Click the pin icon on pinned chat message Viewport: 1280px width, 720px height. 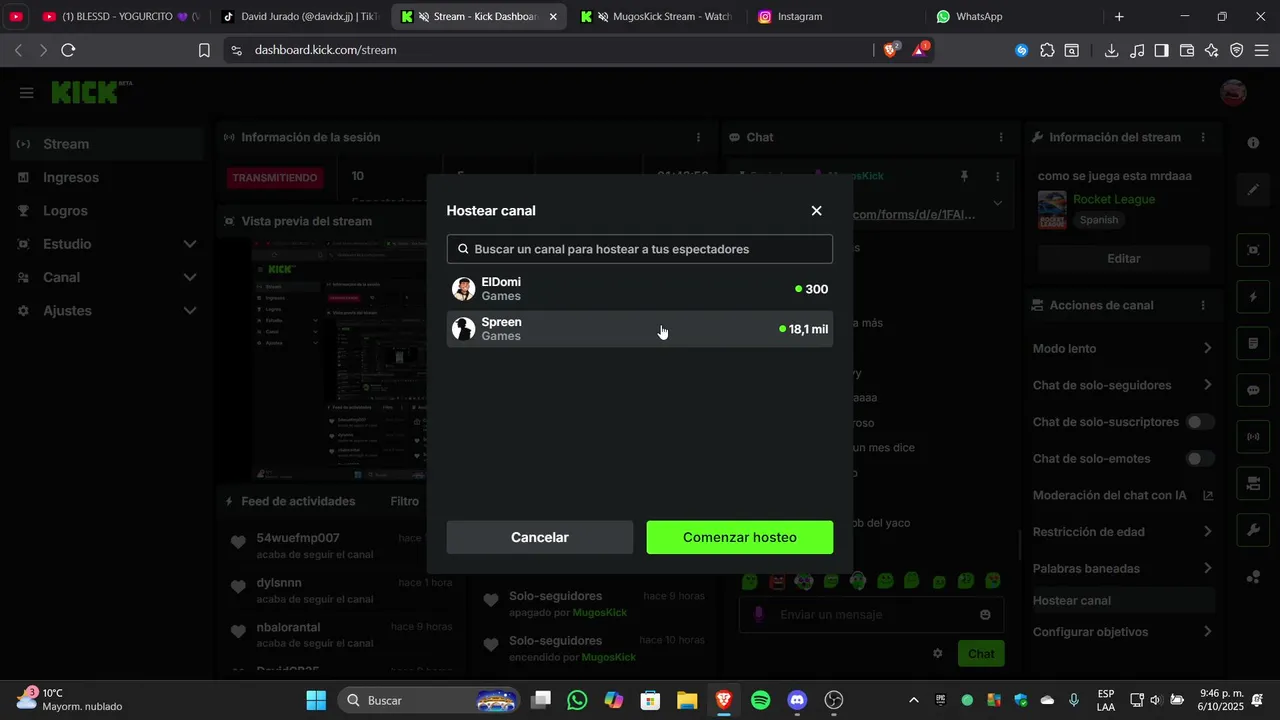pyautogui.click(x=964, y=176)
